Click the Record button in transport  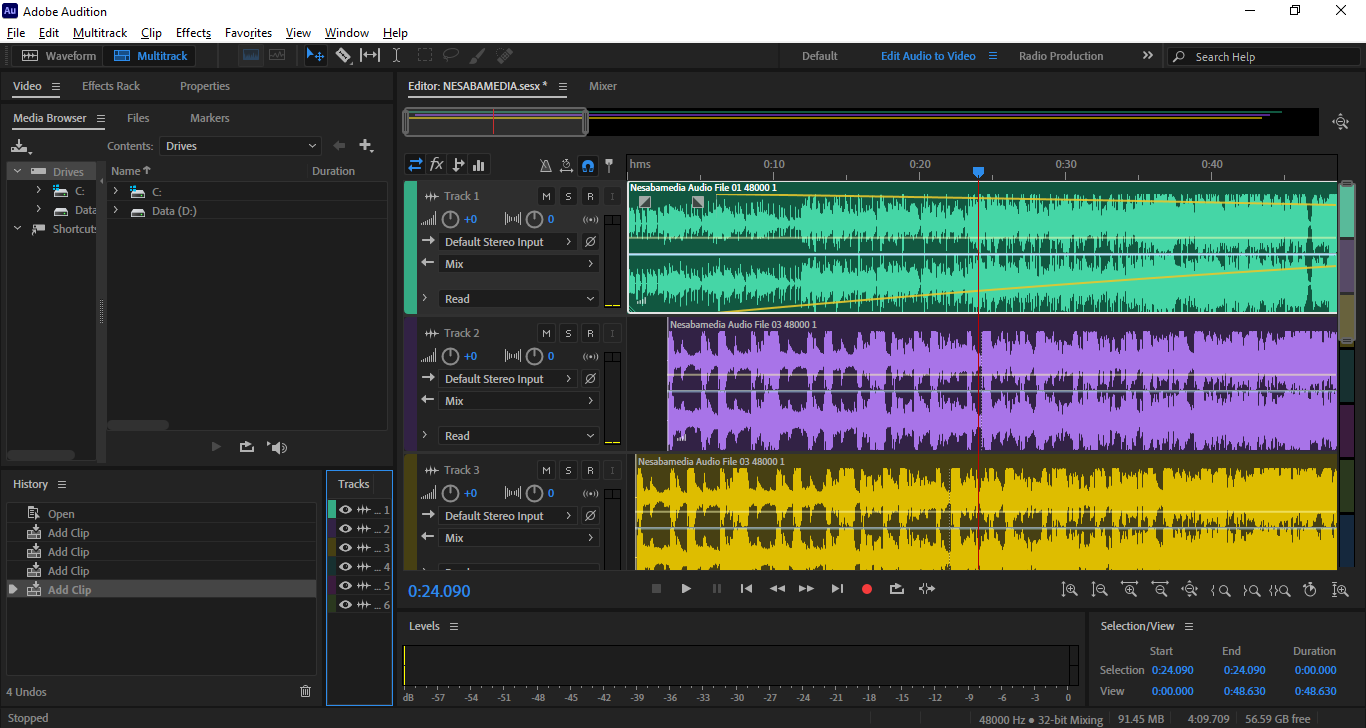click(x=867, y=589)
